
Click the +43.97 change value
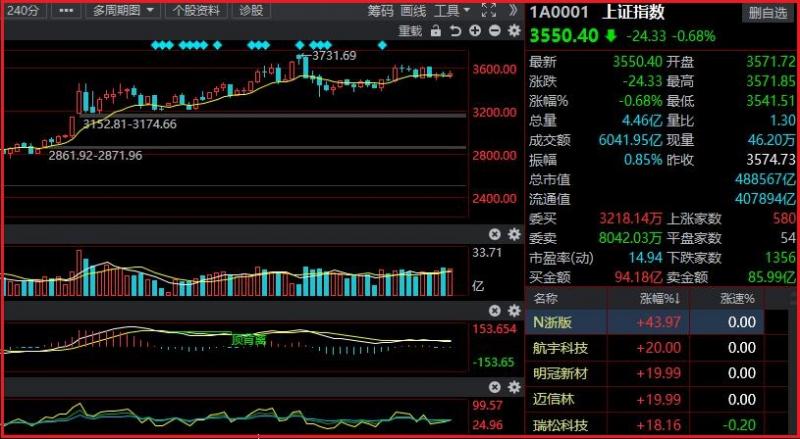click(658, 322)
